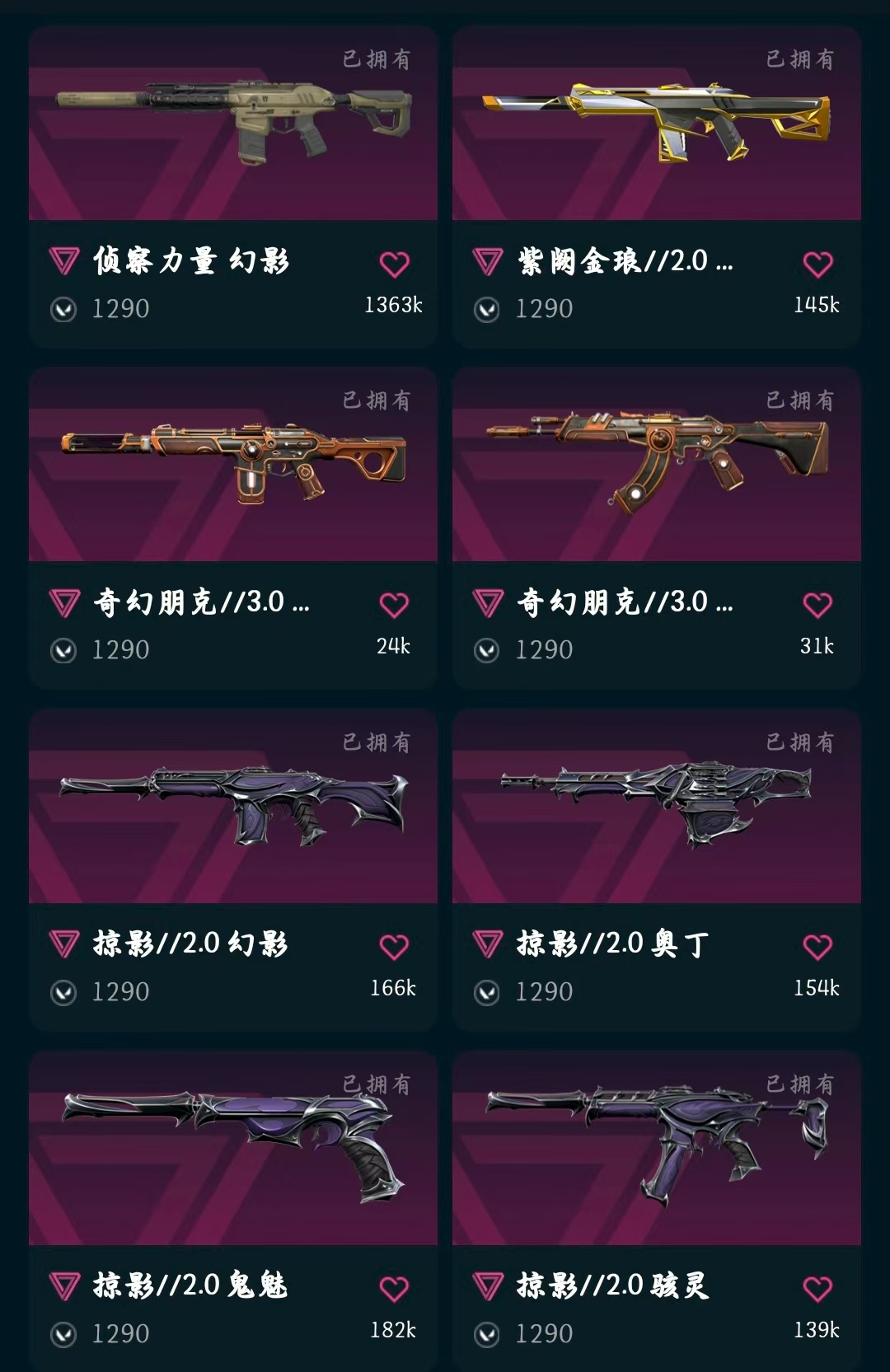Tap heart icon on 掠影//2.0 骇灵 card
The height and width of the screenshot is (1372, 890).
(x=817, y=1289)
